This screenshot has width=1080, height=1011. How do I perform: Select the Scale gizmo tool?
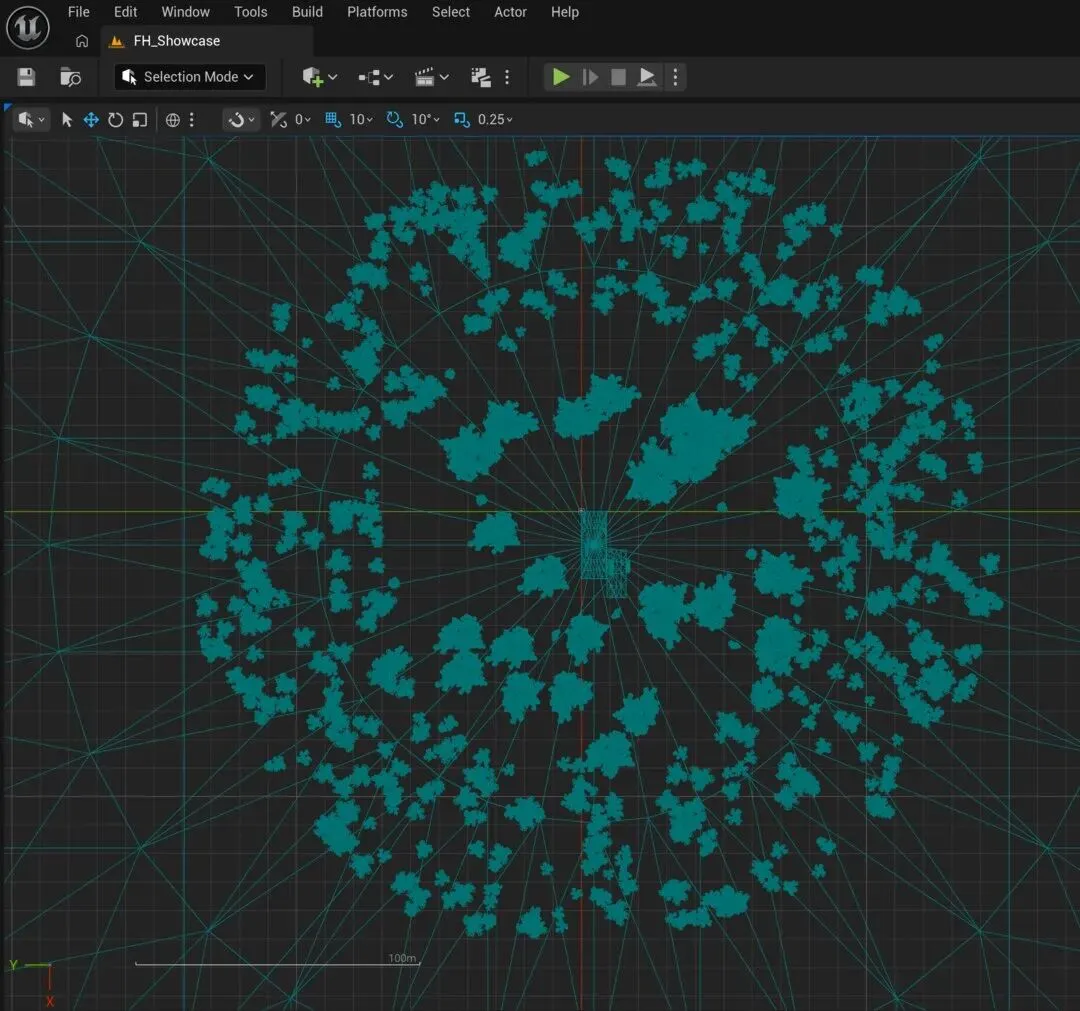tap(140, 120)
